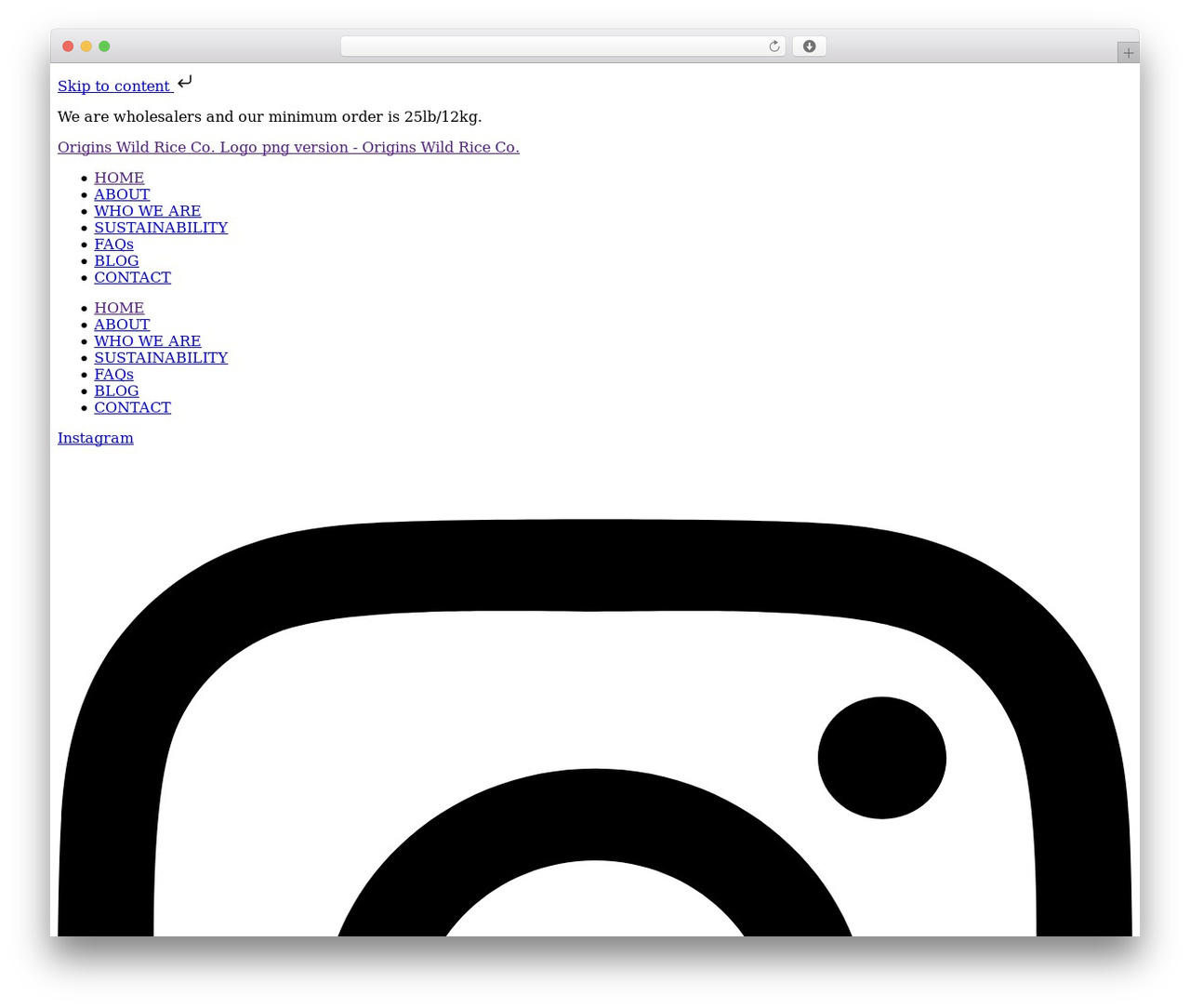Viewport: 1190px width, 1008px height.
Task: Click the green maximize window button
Action: coord(104,46)
